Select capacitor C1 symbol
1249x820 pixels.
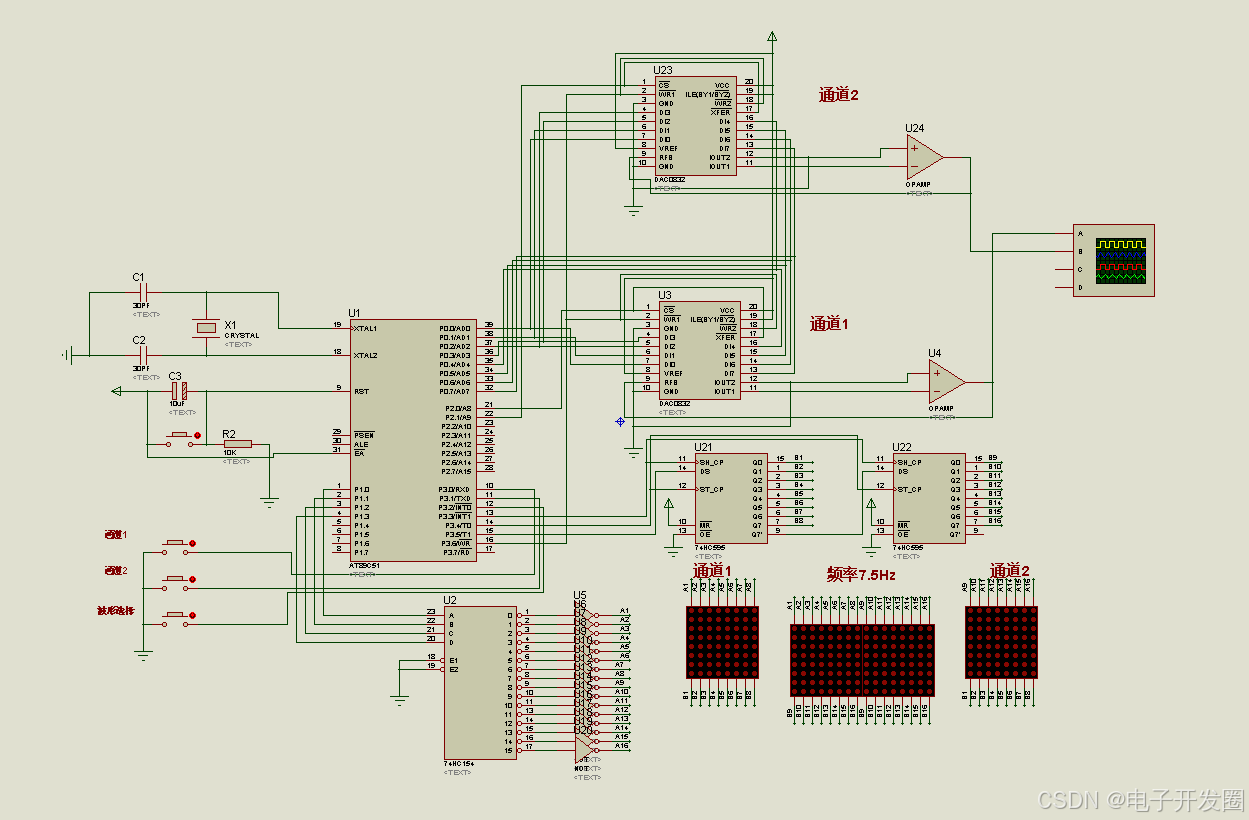point(141,293)
